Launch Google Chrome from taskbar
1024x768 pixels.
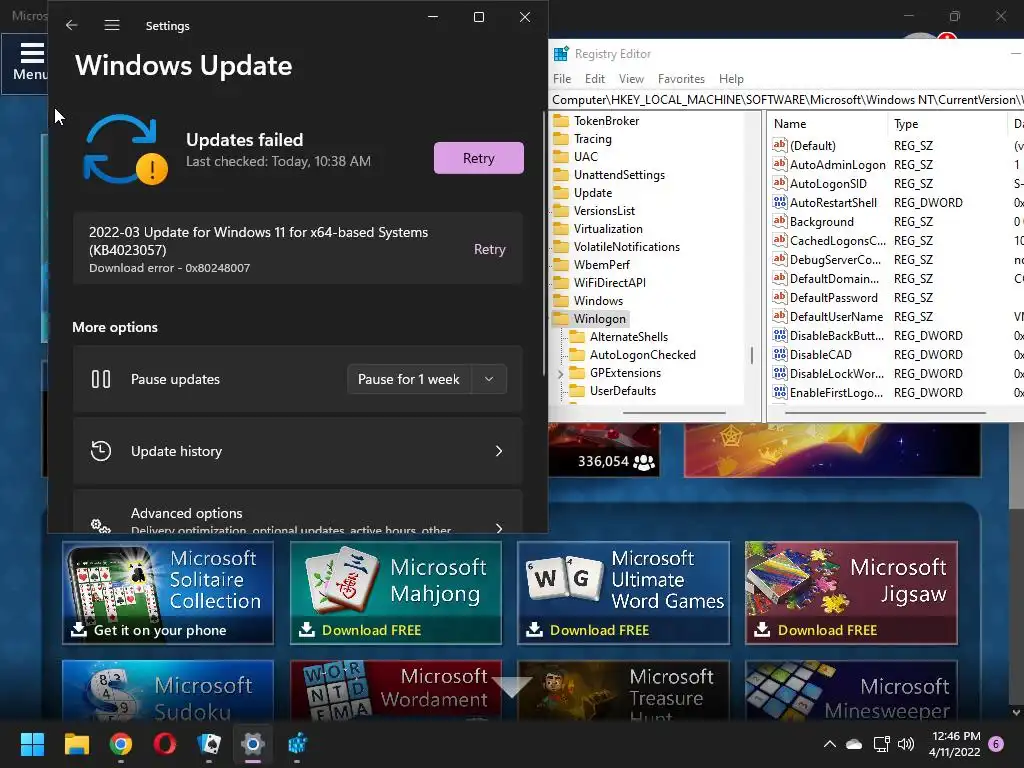121,744
